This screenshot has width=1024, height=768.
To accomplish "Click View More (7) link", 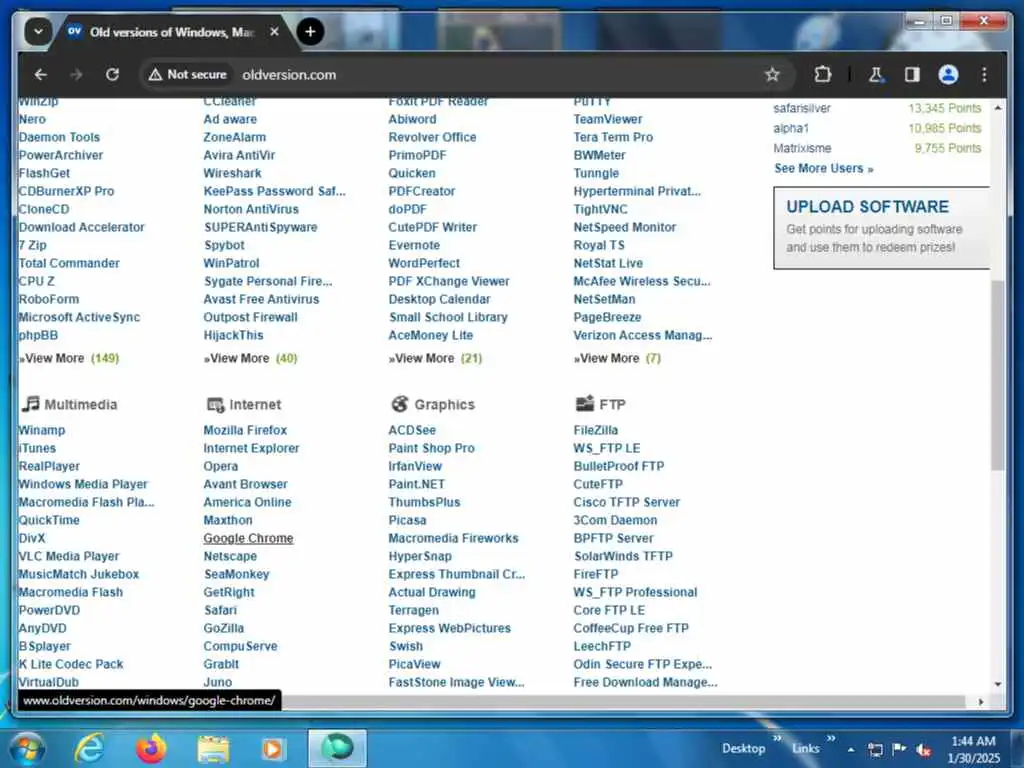I will tap(617, 359).
